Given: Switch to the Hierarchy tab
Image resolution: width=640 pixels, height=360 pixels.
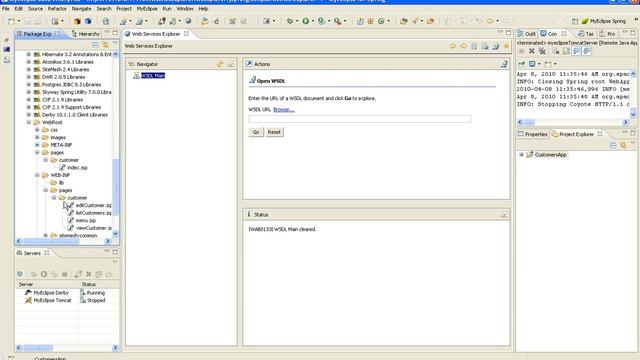Looking at the screenshot, I should tap(86, 34).
